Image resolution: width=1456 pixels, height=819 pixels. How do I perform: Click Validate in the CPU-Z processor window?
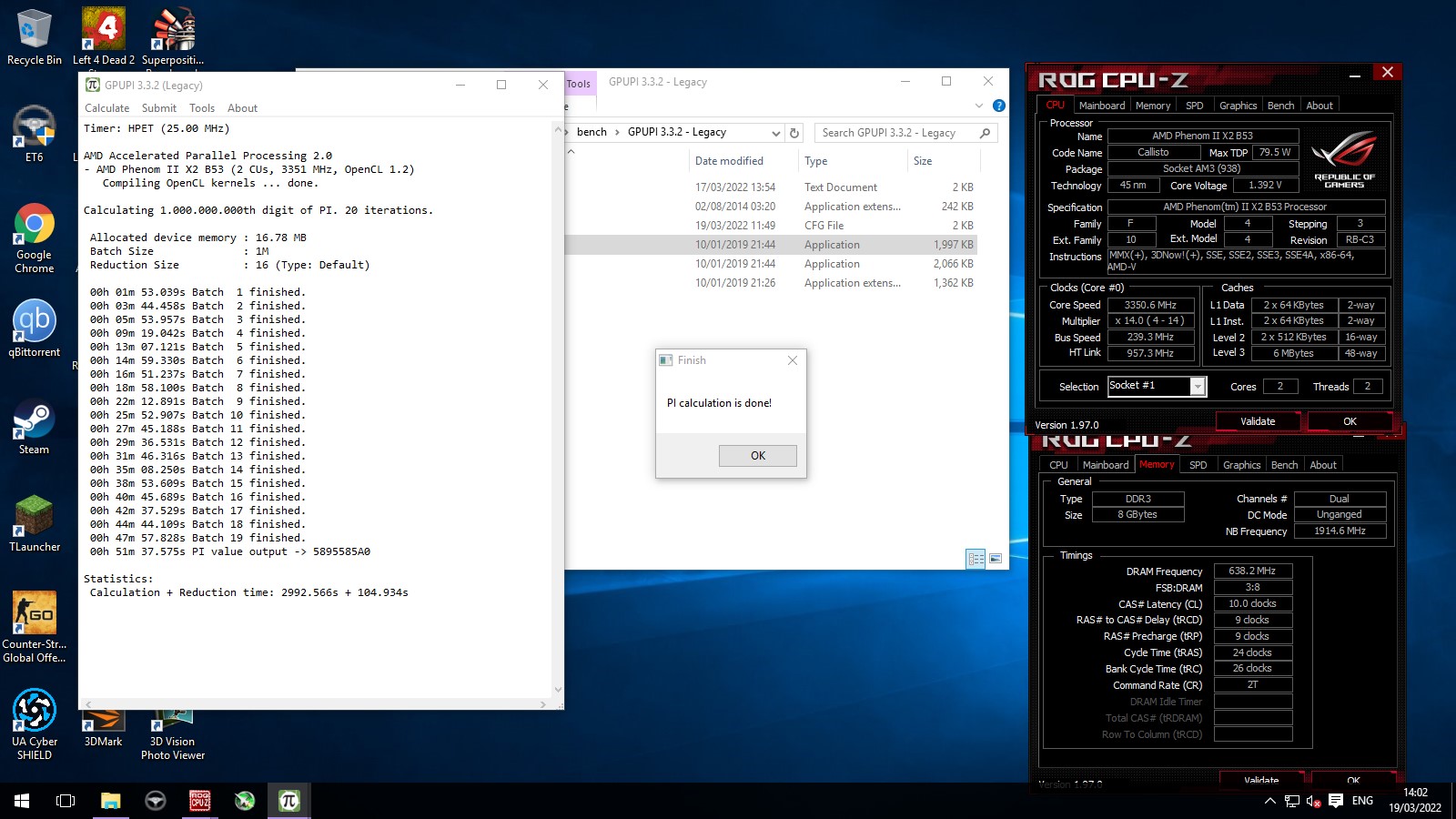1258,421
